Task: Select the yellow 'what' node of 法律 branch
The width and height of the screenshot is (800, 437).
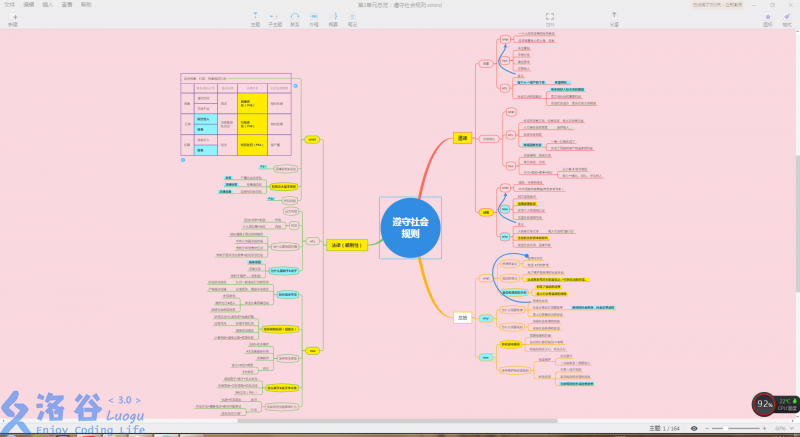Action: click(312, 139)
